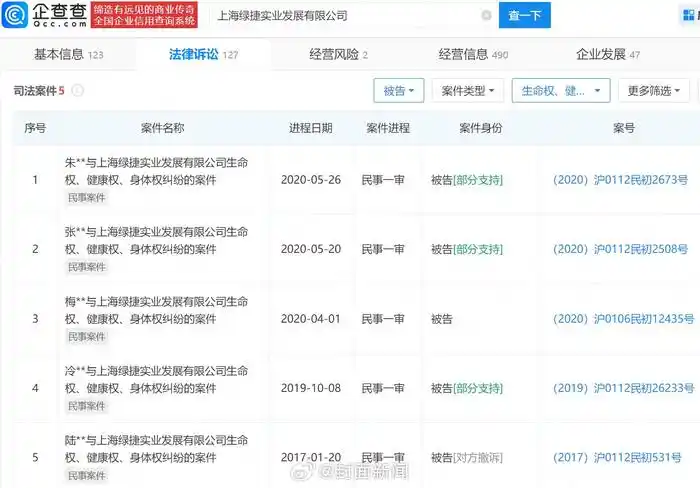Expand the 更多筛选 dropdown
Image resolution: width=700 pixels, height=488 pixels.
(654, 91)
